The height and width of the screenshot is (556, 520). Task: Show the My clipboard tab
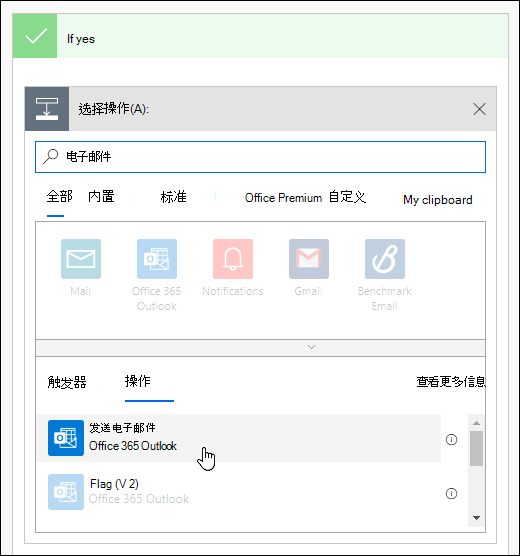(438, 200)
